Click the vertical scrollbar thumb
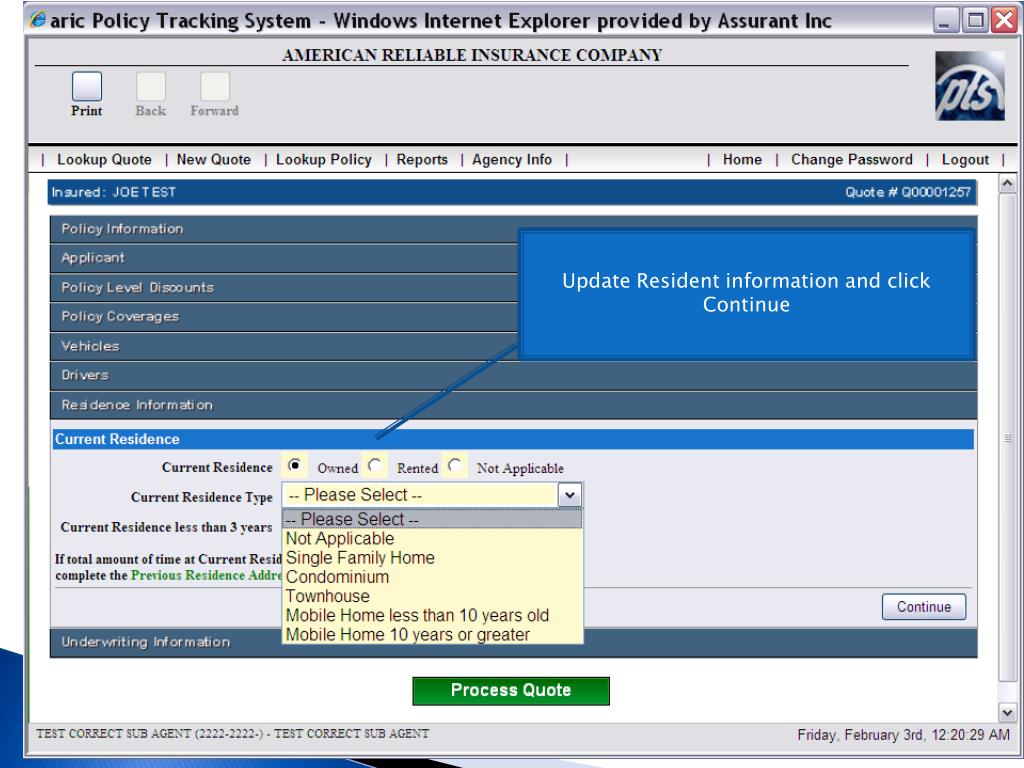Viewport: 1024px width, 768px height. [1007, 438]
